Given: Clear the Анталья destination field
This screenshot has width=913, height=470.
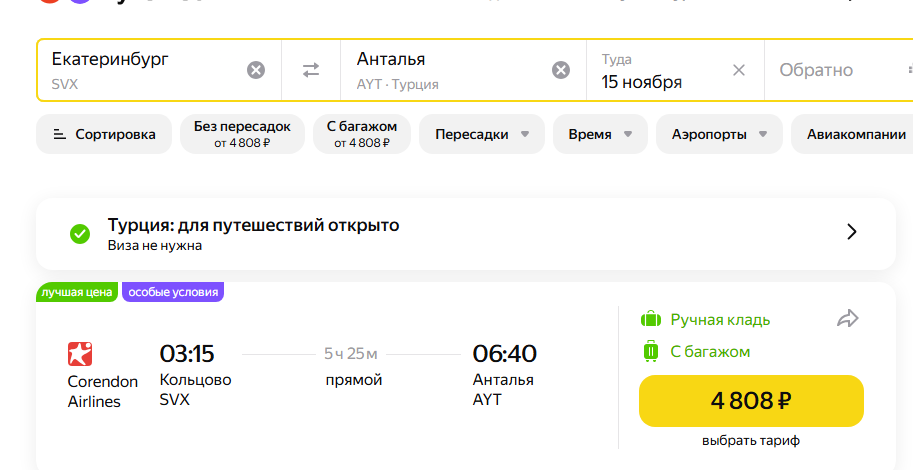Looking at the screenshot, I should click(x=561, y=70).
